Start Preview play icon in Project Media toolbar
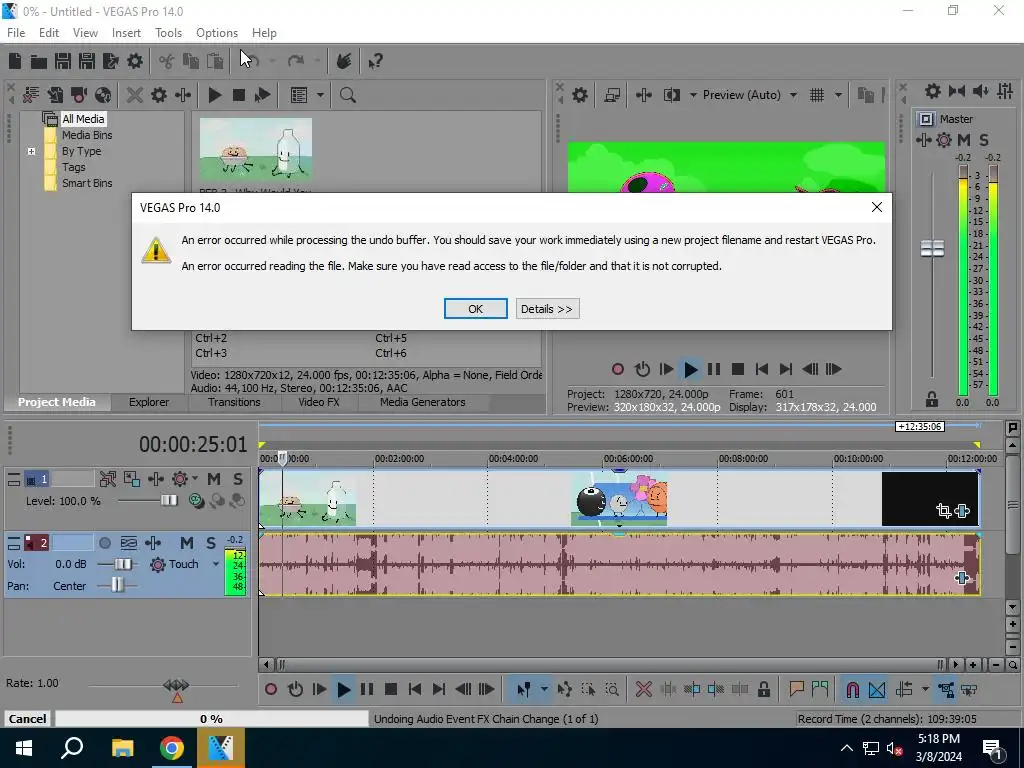The image size is (1024, 768). coord(214,95)
